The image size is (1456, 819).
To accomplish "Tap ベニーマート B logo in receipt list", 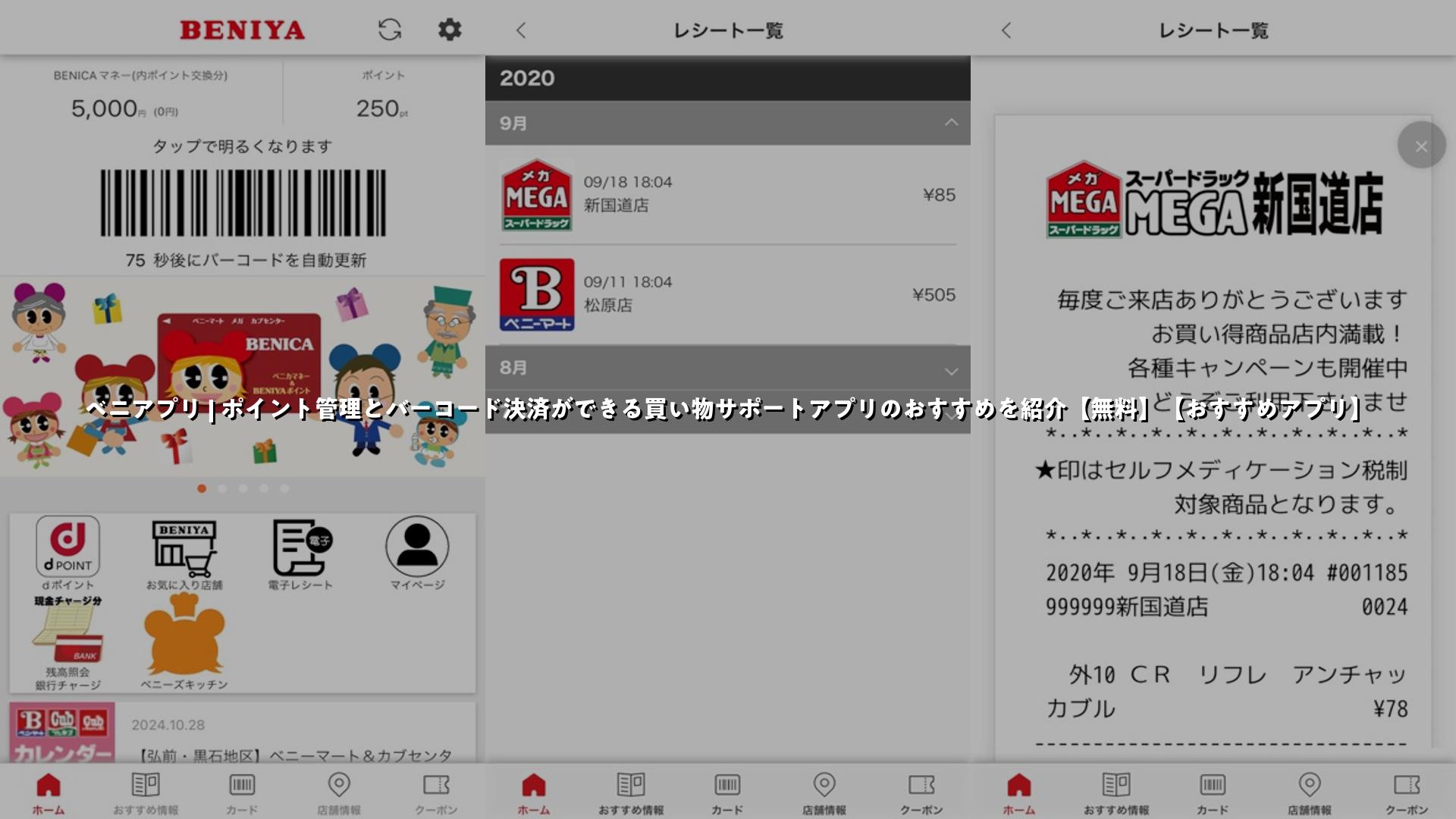I will 537,294.
